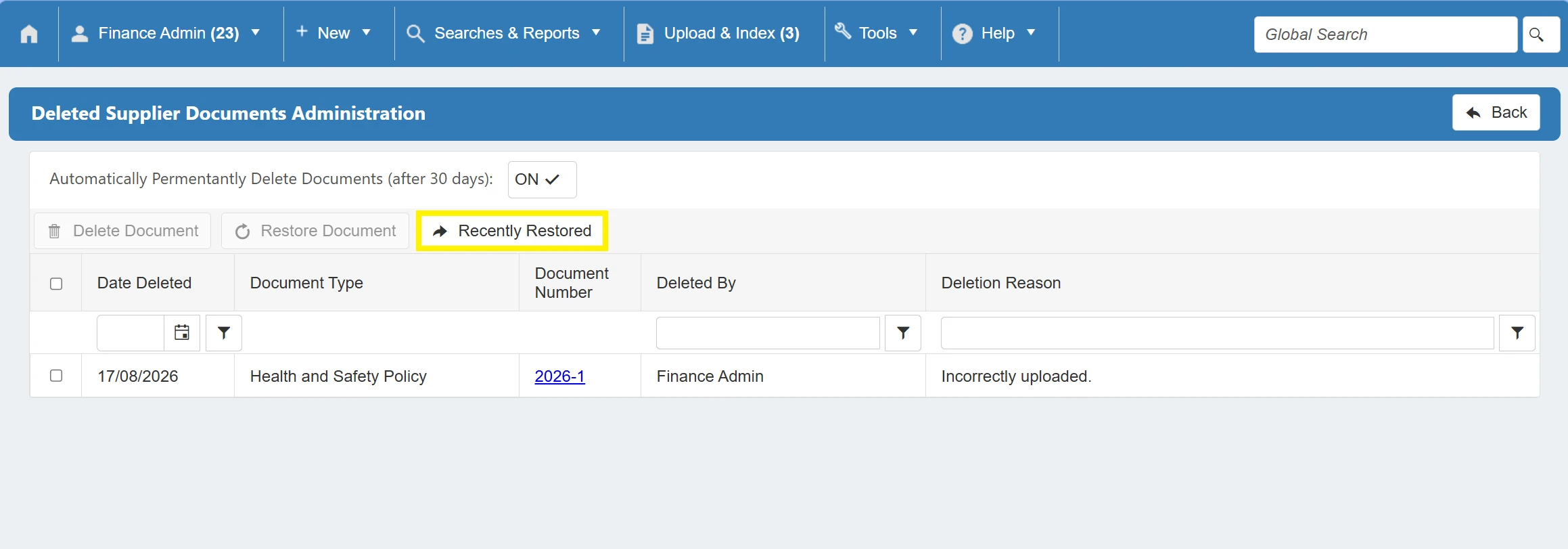Click the Deleted By filter text box
Image resolution: width=1568 pixels, height=549 pixels.
click(x=768, y=332)
